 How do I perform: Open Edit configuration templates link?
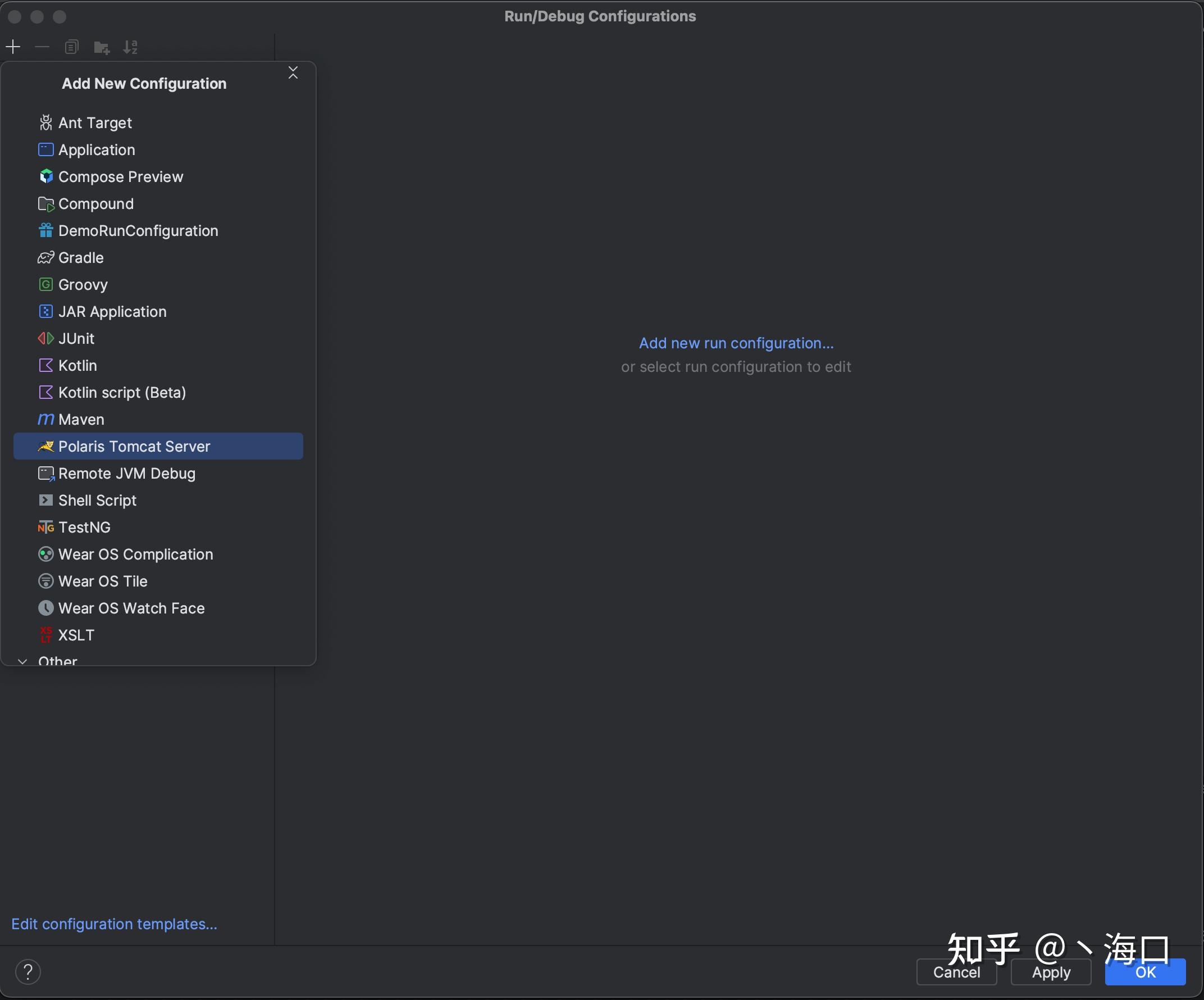(114, 924)
